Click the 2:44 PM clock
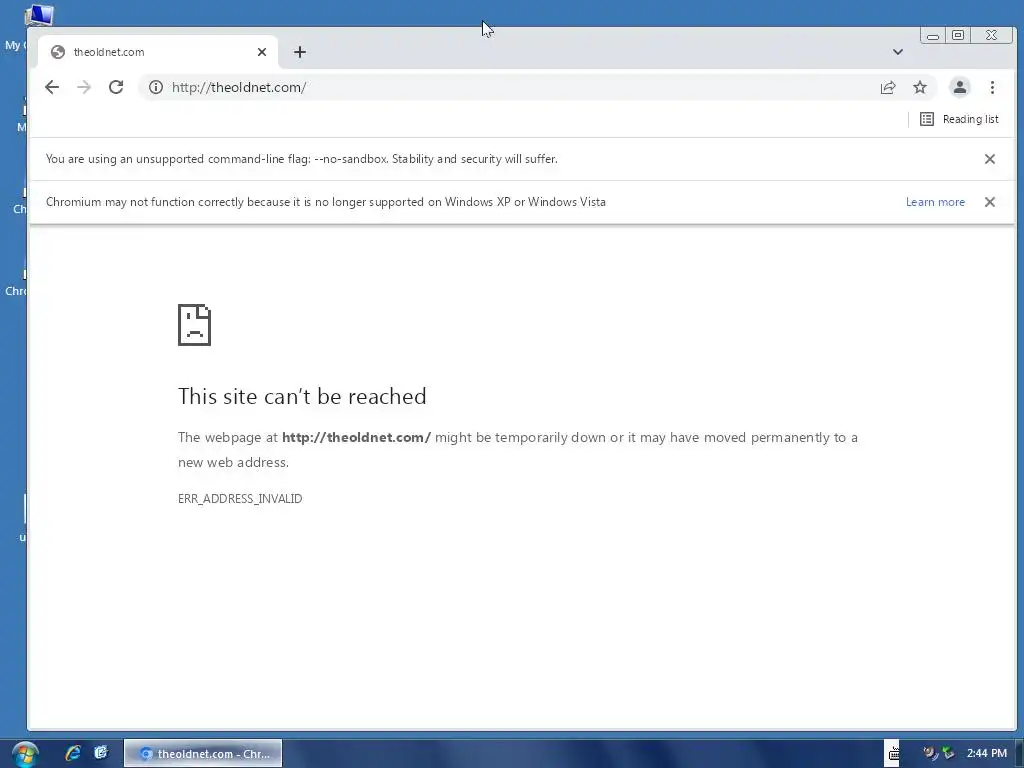Viewport: 1024px width, 768px height. pos(987,754)
